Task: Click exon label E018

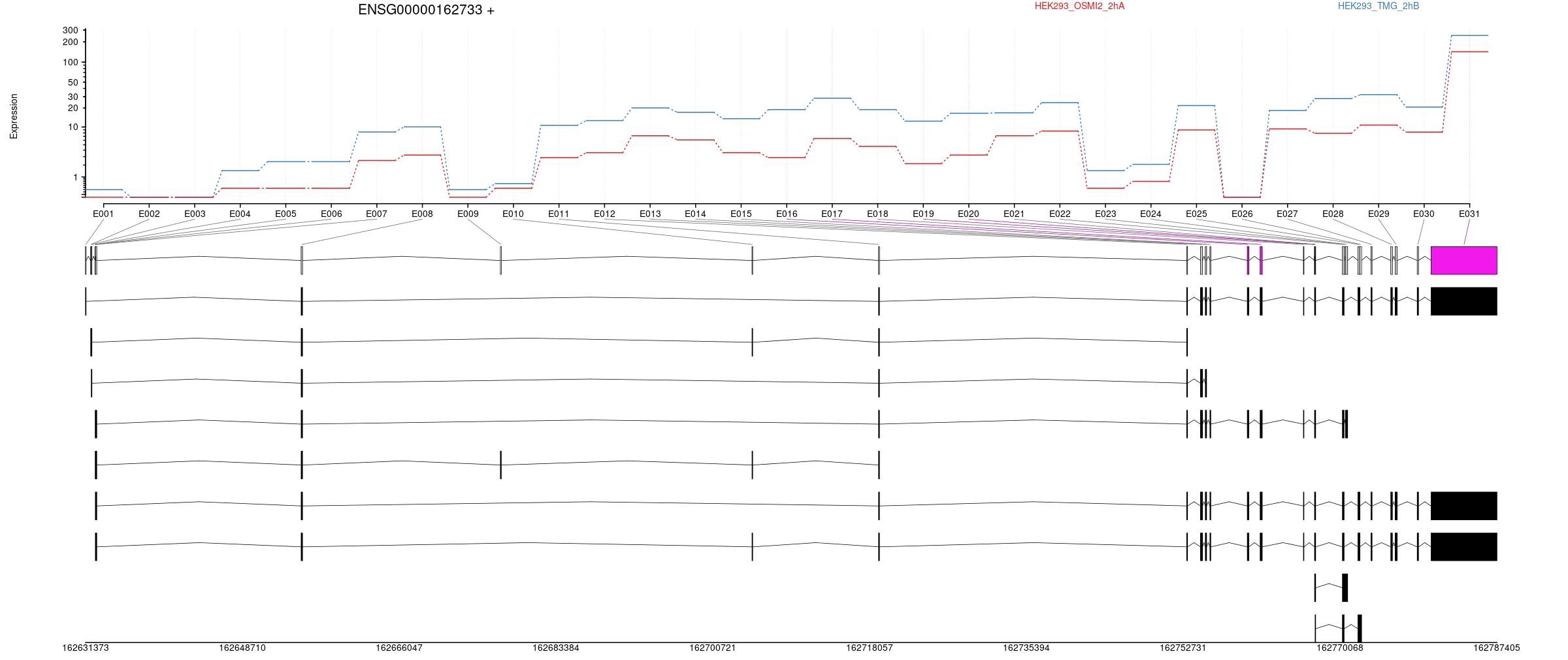Action: [877, 214]
